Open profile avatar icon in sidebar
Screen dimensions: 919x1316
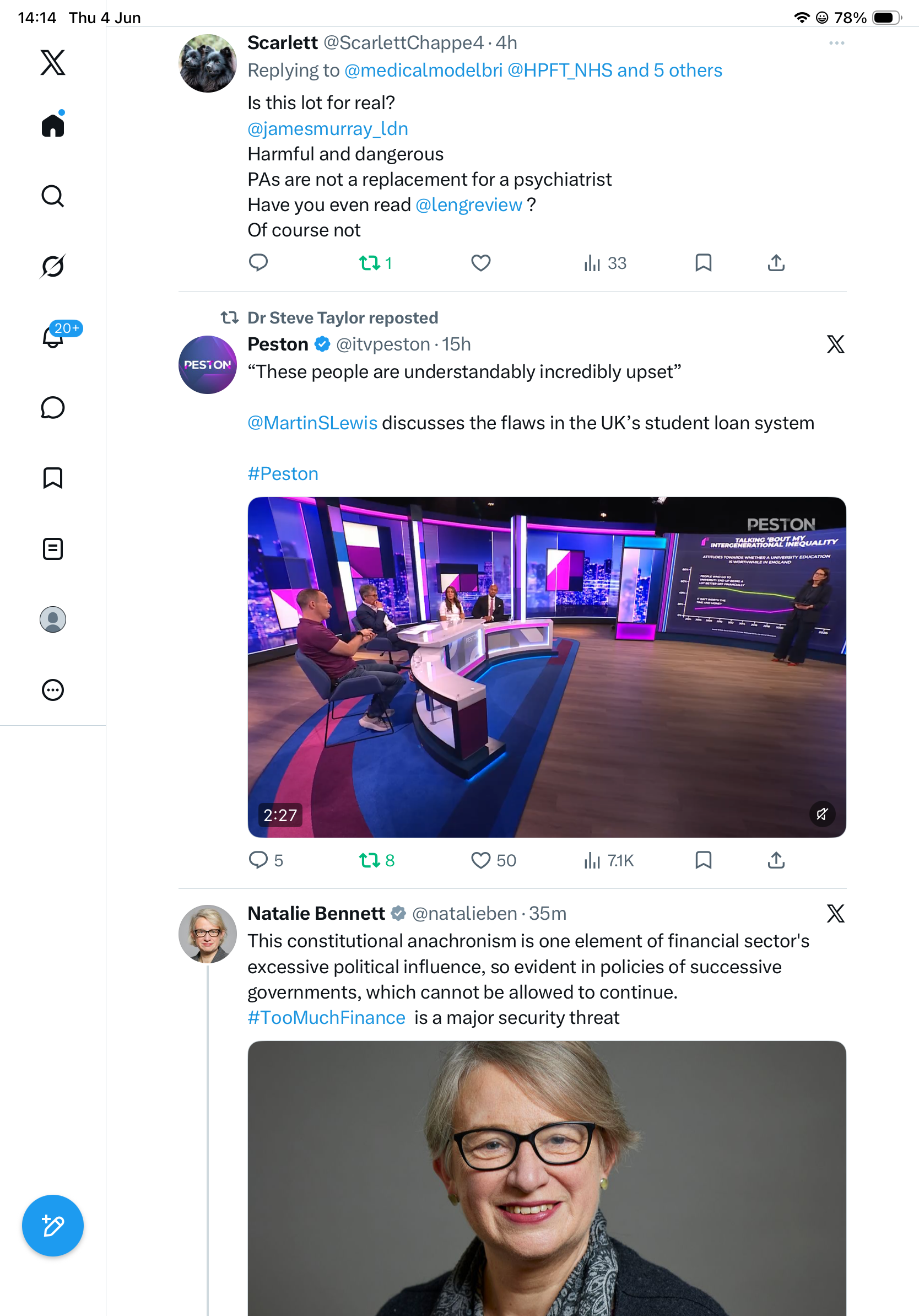53,619
